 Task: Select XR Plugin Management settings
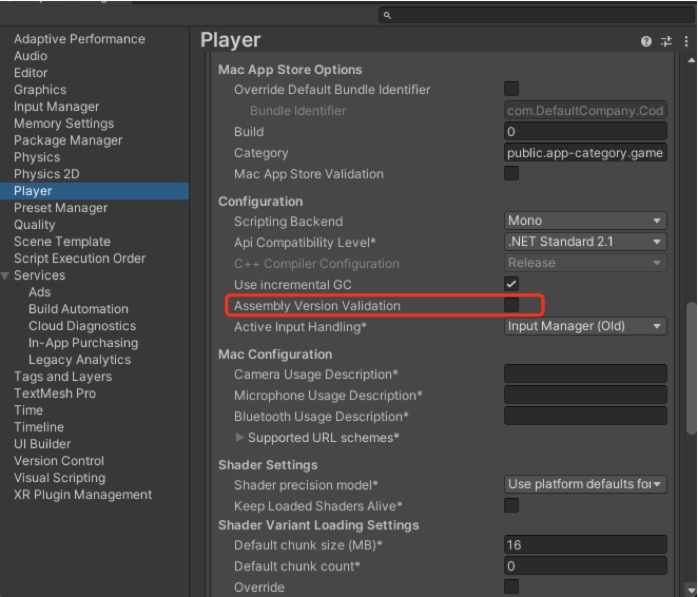[x=83, y=495]
